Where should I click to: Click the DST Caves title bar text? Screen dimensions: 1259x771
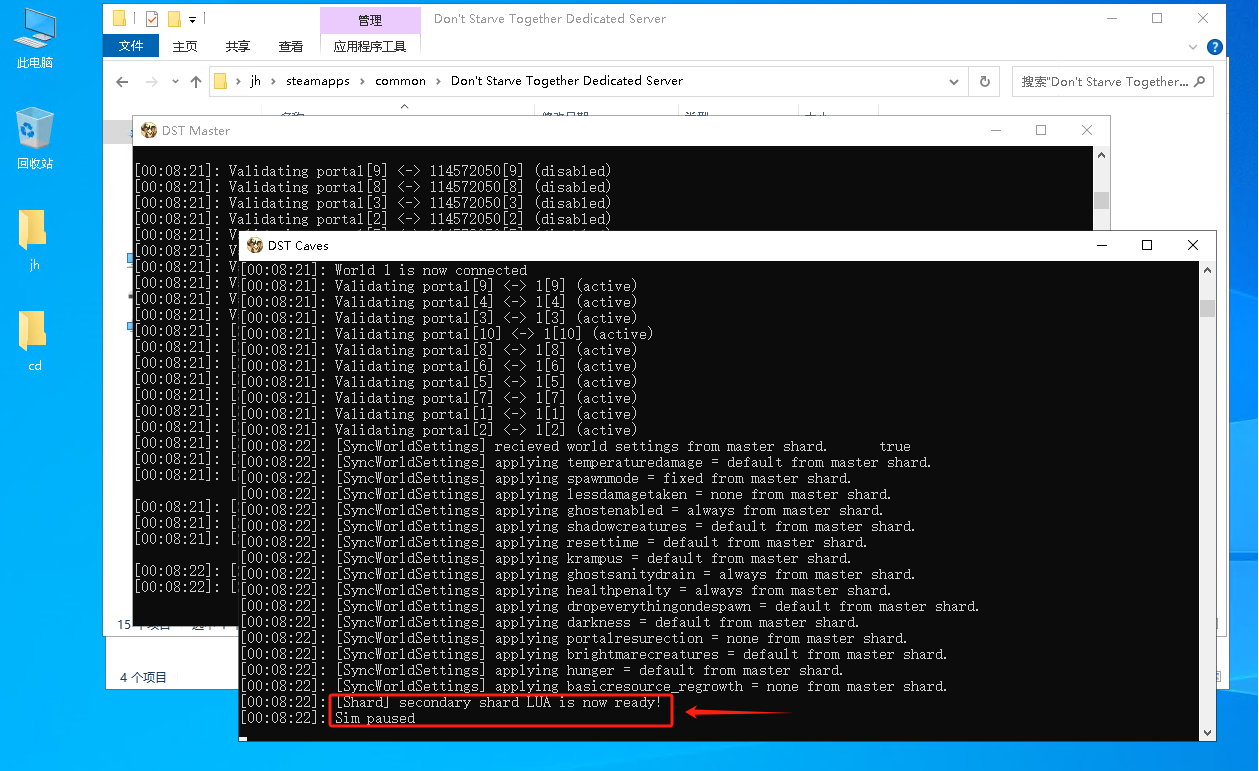298,245
